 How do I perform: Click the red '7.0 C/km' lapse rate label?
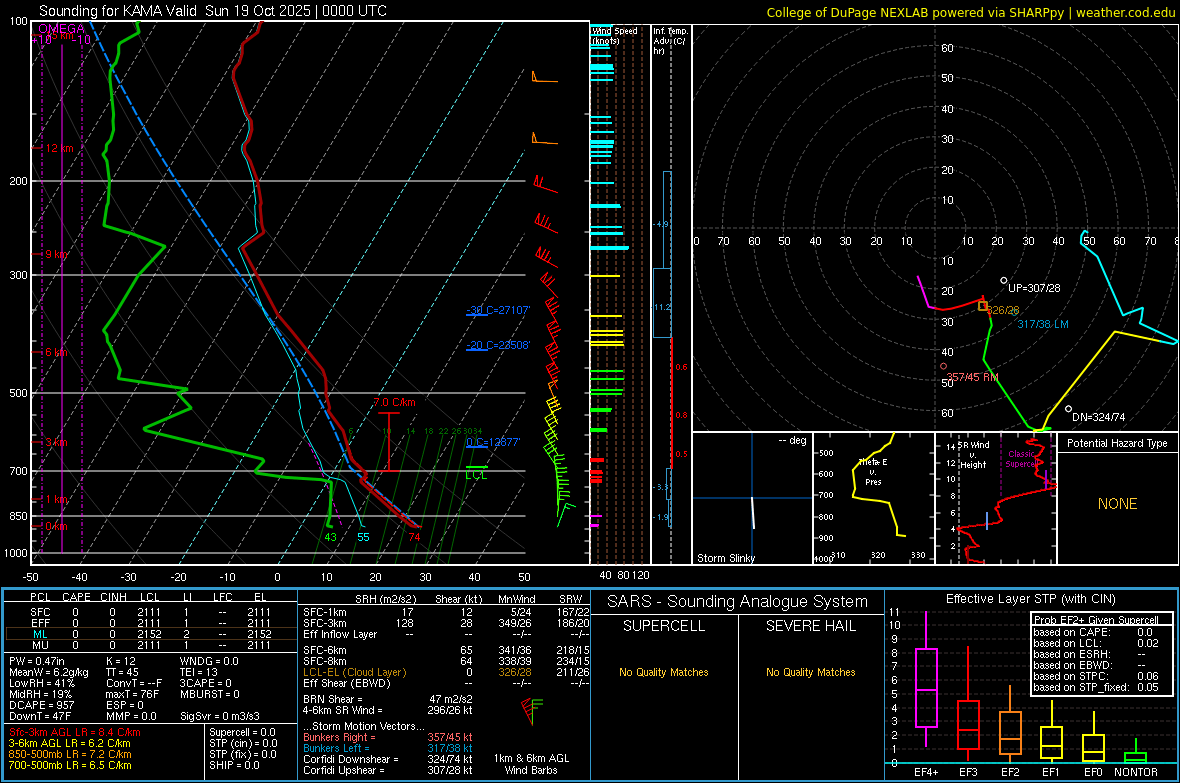(394, 402)
